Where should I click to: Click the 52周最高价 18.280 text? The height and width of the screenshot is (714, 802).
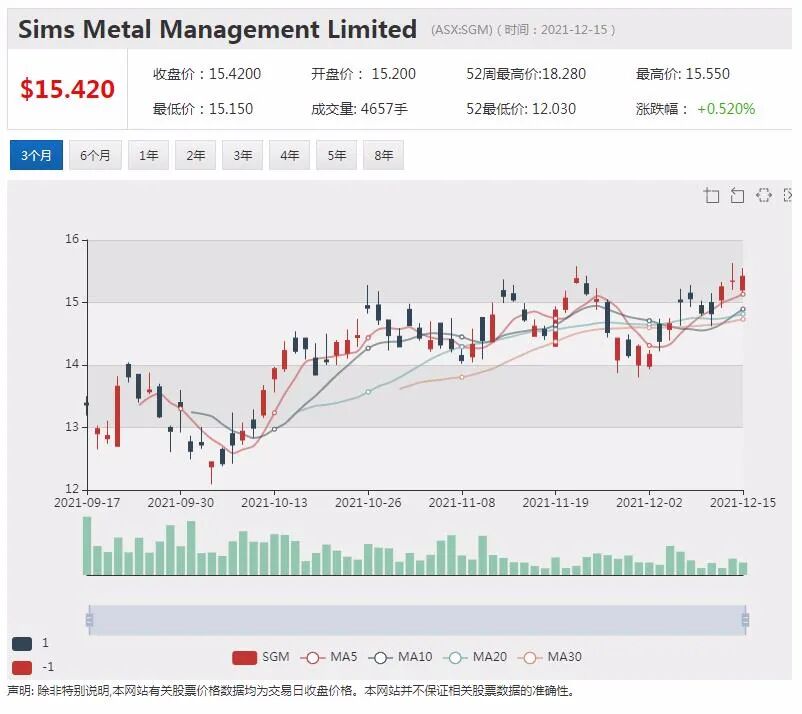(526, 74)
